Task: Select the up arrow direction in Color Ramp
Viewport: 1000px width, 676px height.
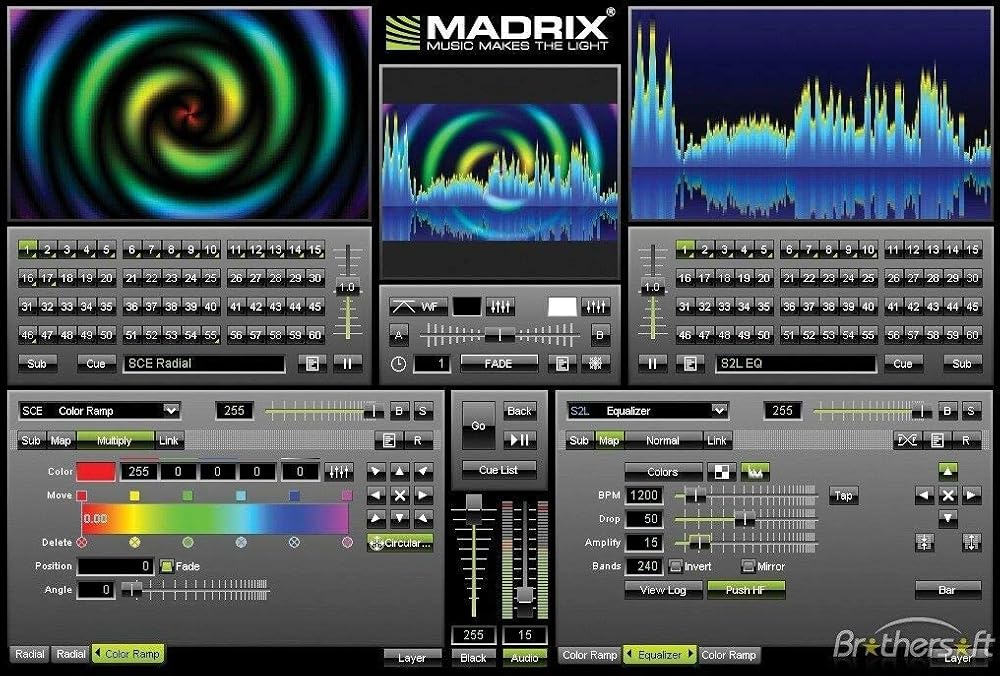Action: (x=400, y=471)
